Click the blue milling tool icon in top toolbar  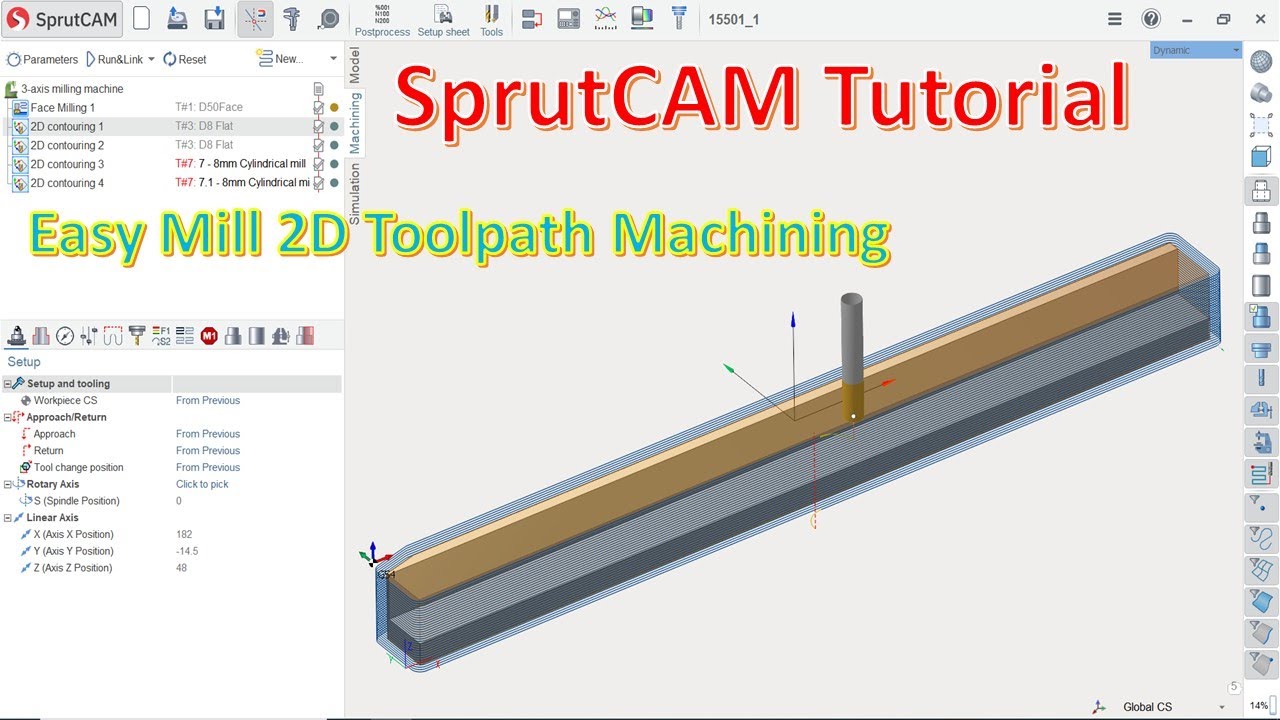click(679, 18)
